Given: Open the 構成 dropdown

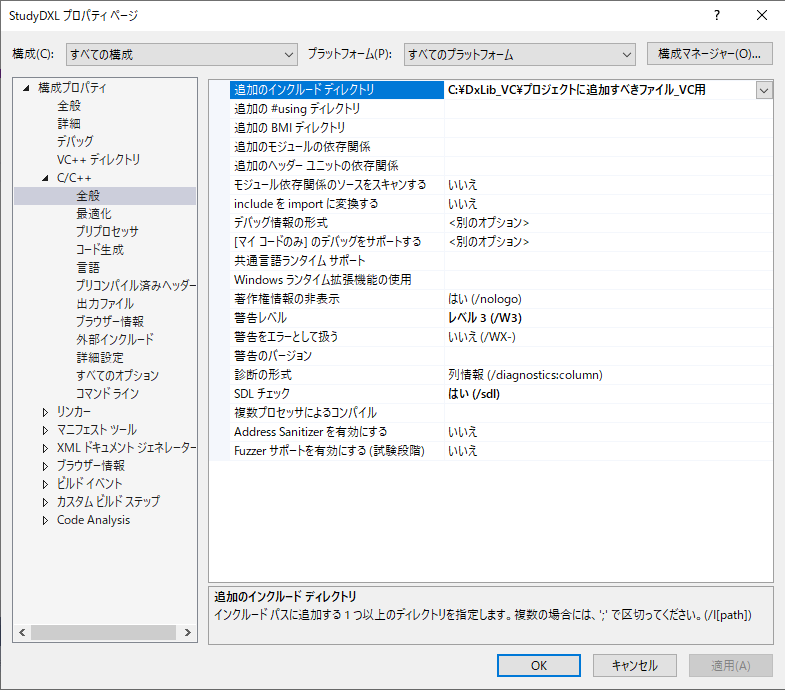Looking at the screenshot, I should (x=181, y=54).
